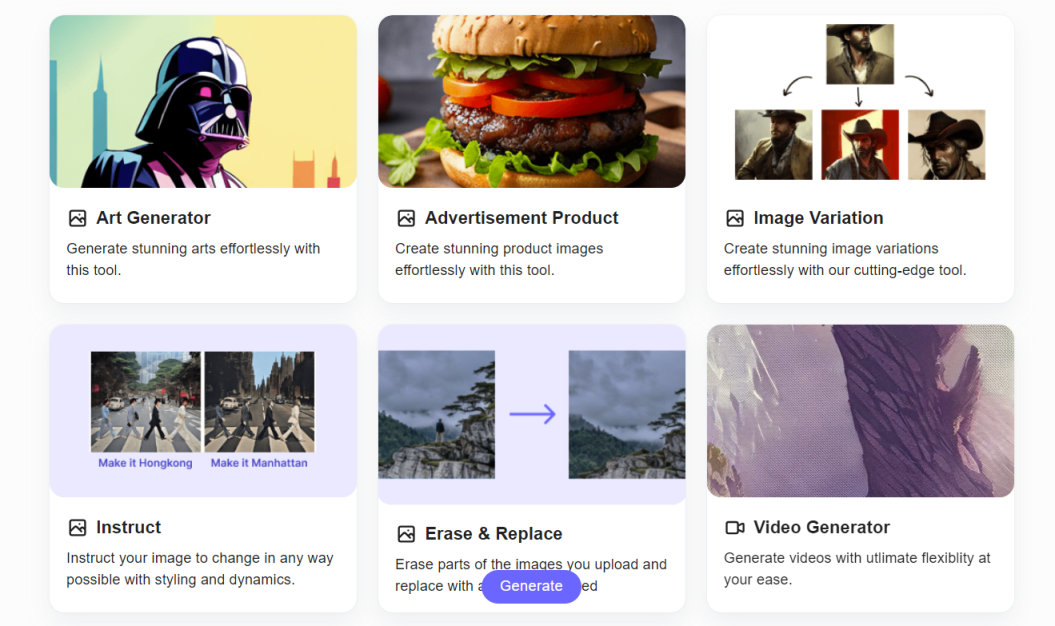Viewport: 1055px width, 626px height.
Task: Click the Darth Vader artwork thumbnail
Action: pos(203,102)
